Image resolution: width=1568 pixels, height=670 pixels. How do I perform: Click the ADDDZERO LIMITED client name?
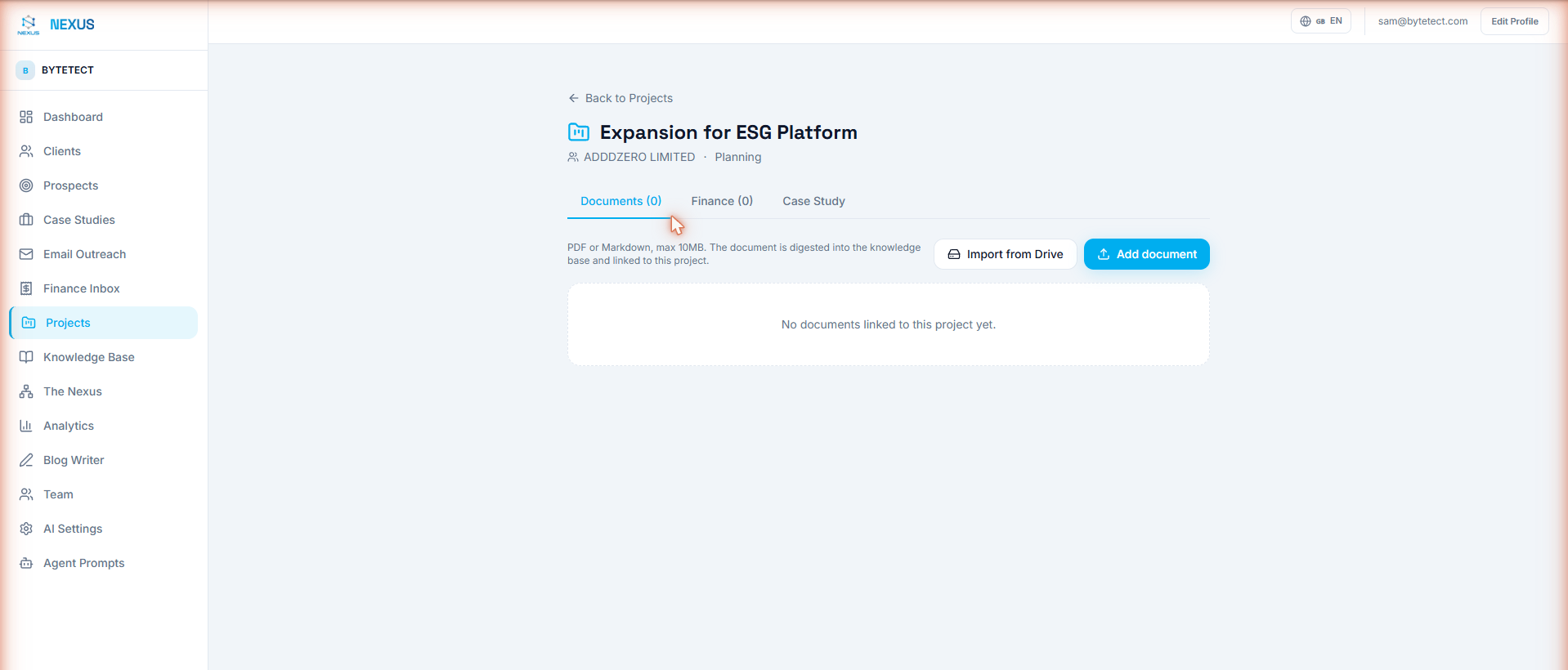click(x=639, y=157)
